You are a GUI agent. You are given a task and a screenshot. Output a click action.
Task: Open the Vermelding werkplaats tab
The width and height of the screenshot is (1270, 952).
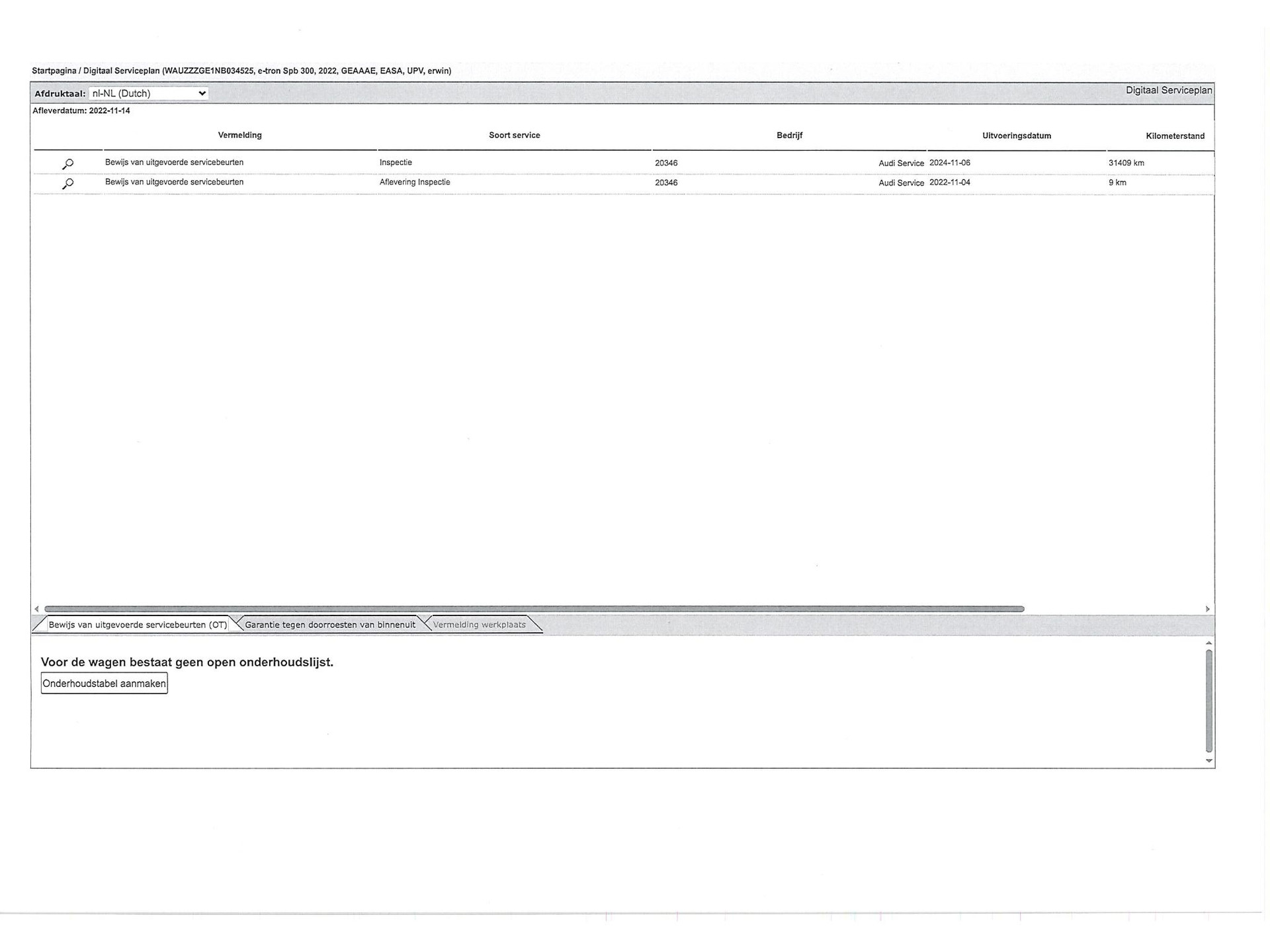[x=479, y=625]
